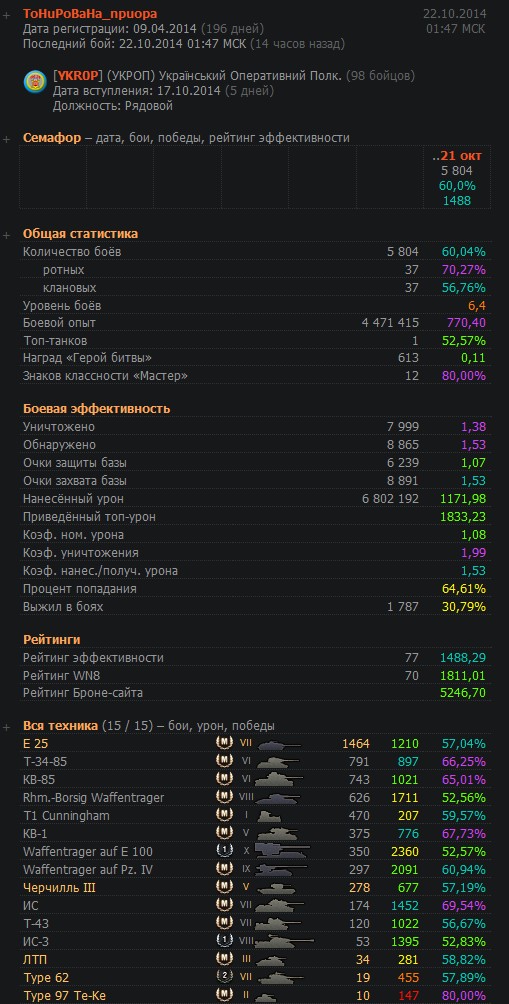
Task: Click the КВ-1 win rate 67,73%
Action: click(464, 834)
